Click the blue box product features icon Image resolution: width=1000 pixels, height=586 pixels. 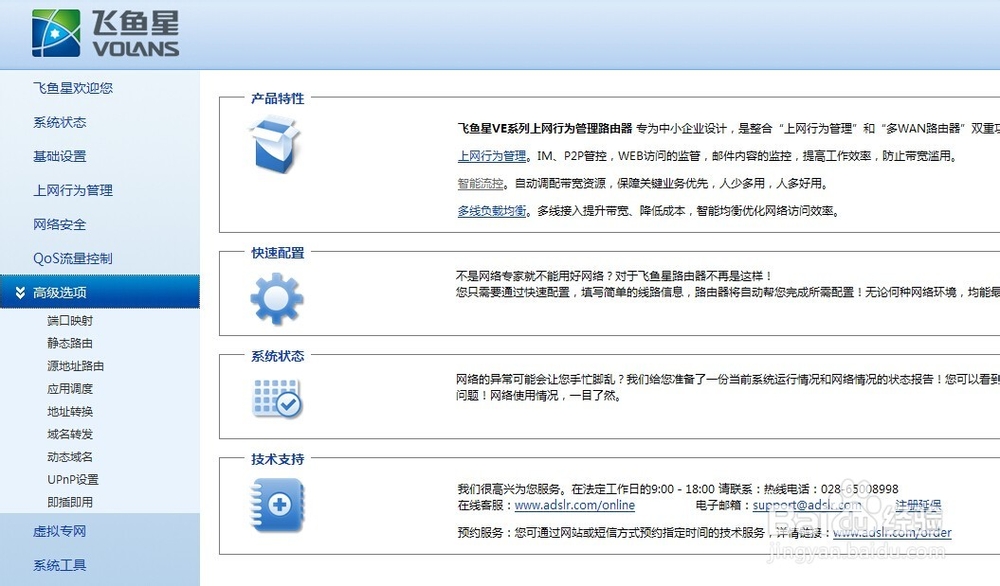coord(274,145)
